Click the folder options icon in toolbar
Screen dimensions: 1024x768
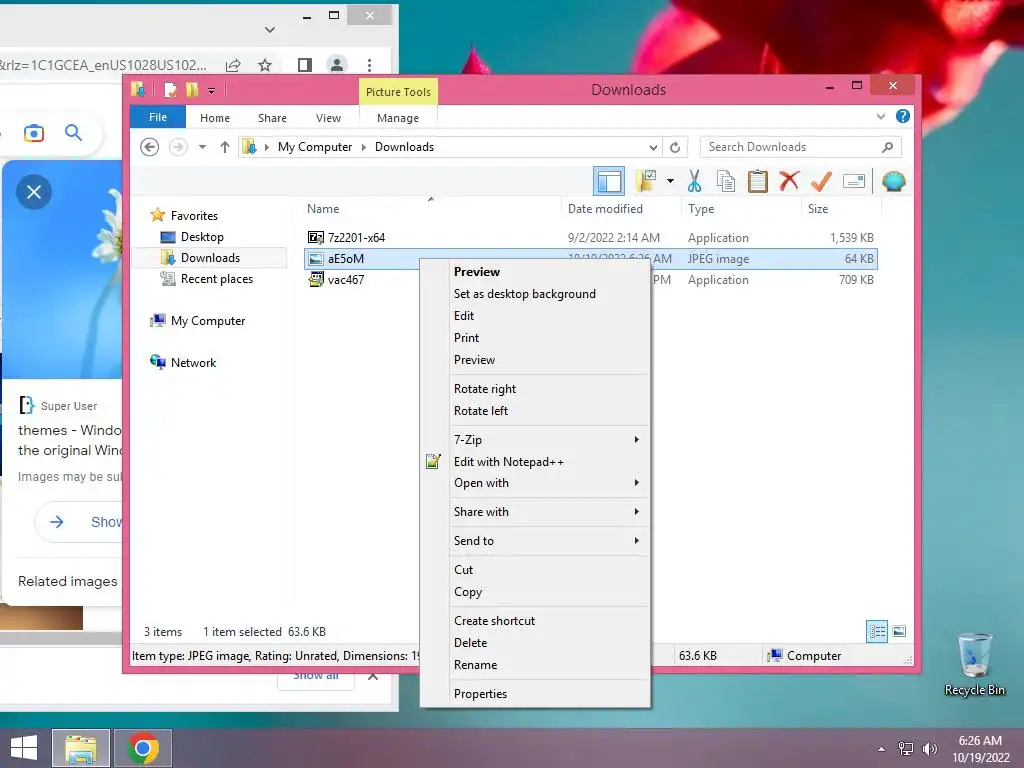click(647, 181)
